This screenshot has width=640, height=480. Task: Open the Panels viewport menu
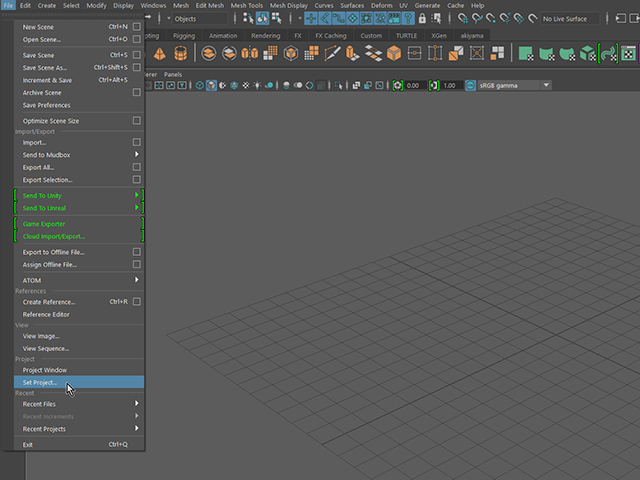173,74
